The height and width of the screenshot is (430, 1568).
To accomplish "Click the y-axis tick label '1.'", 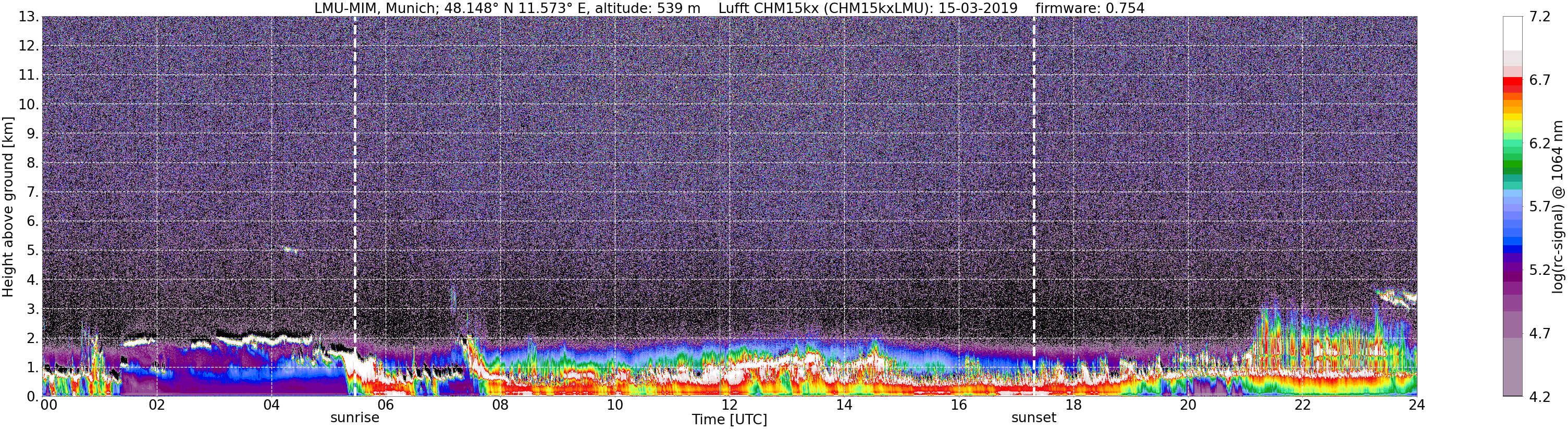I will 33,366.
